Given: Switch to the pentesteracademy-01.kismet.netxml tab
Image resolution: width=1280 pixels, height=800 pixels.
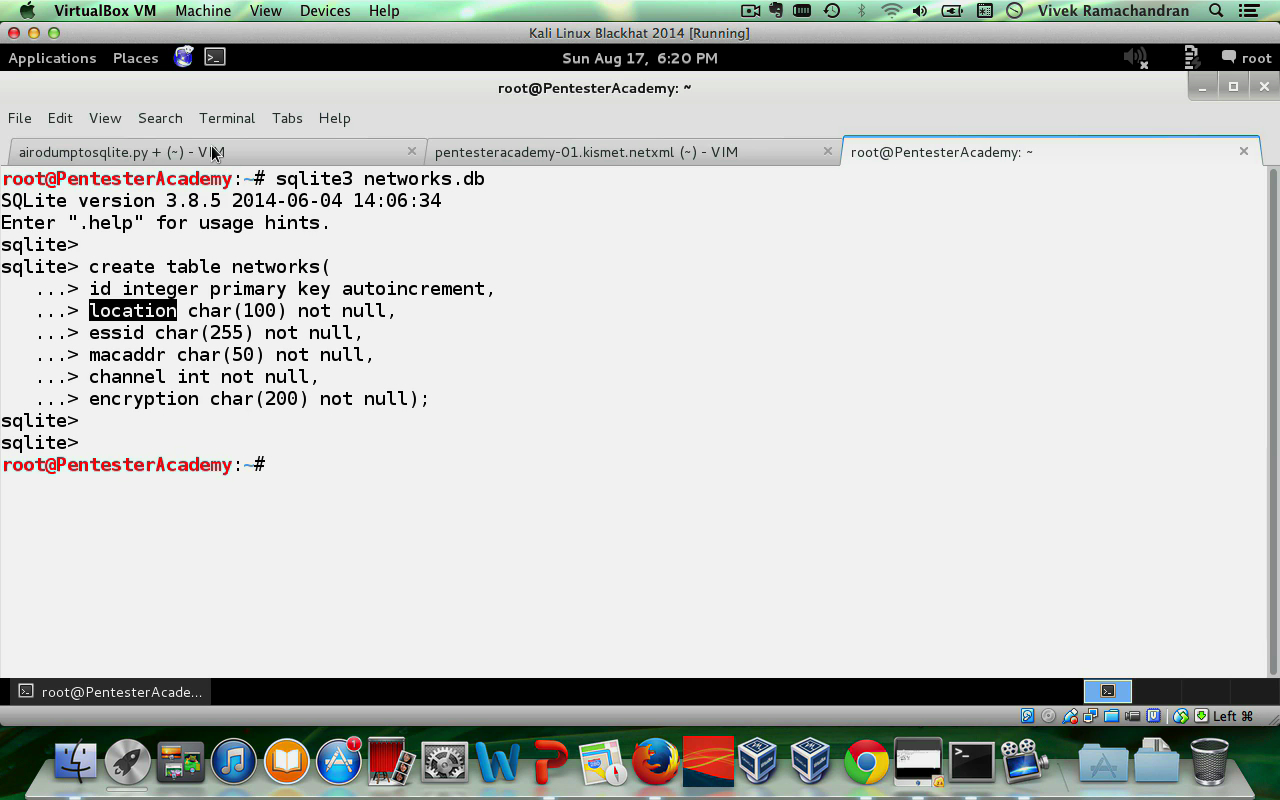Looking at the screenshot, I should click(633, 152).
